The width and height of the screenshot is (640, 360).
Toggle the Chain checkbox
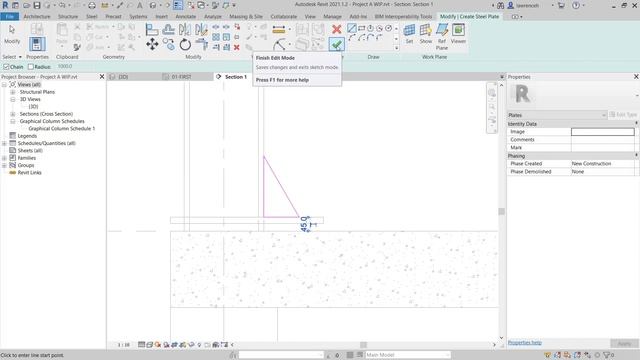click(x=6, y=67)
